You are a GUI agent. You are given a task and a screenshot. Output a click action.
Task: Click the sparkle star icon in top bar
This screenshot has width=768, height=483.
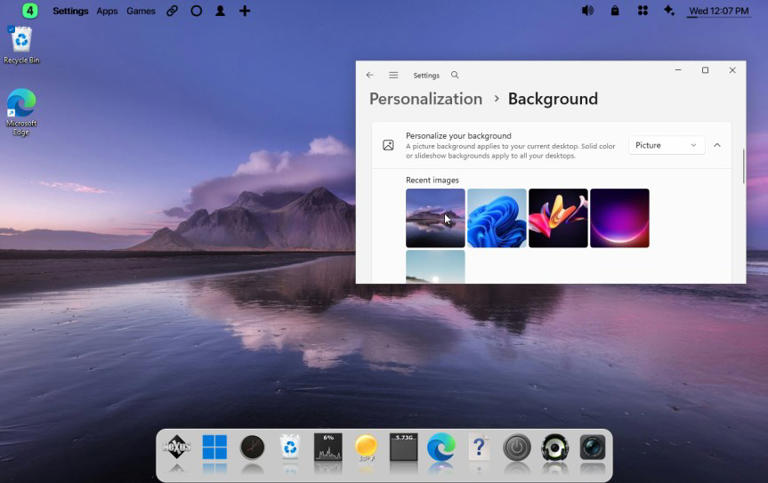click(669, 10)
